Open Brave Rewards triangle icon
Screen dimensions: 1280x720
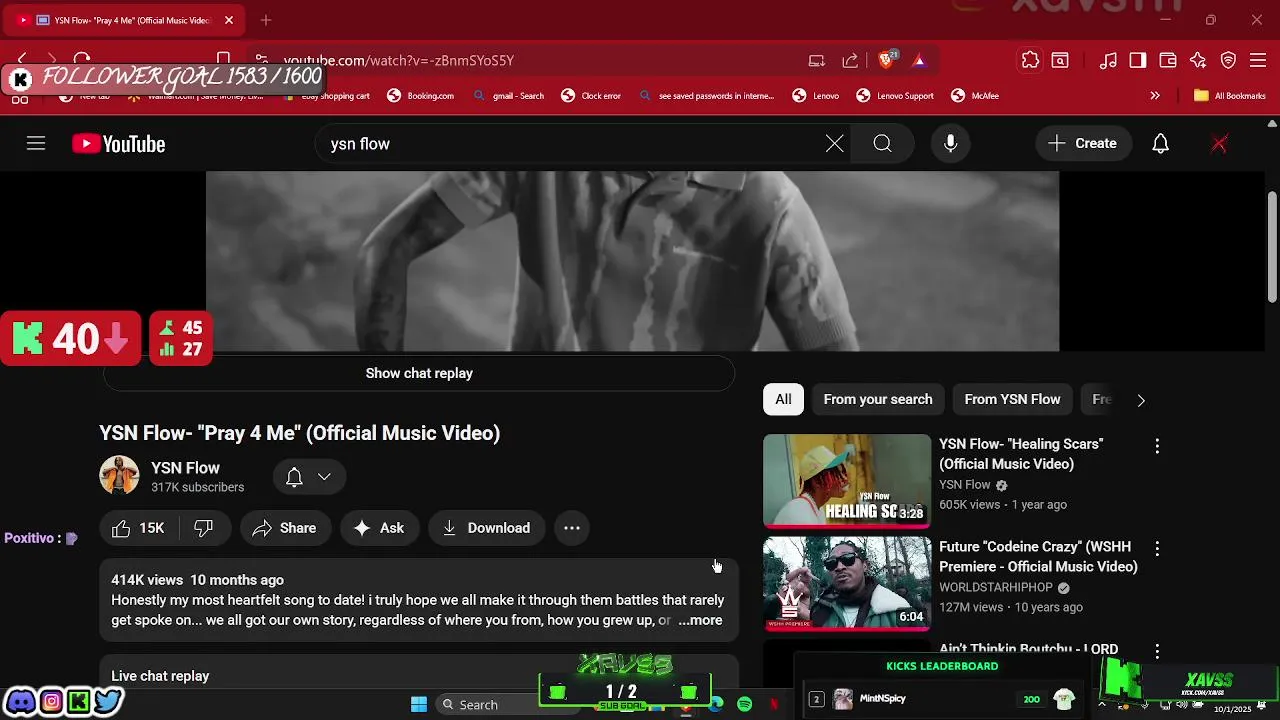(x=919, y=60)
